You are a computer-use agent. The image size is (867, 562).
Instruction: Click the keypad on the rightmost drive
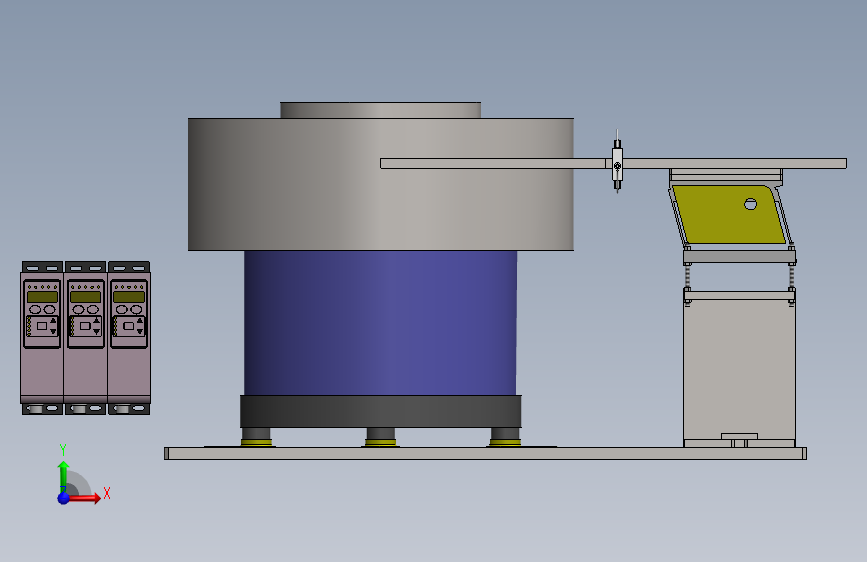click(129, 326)
